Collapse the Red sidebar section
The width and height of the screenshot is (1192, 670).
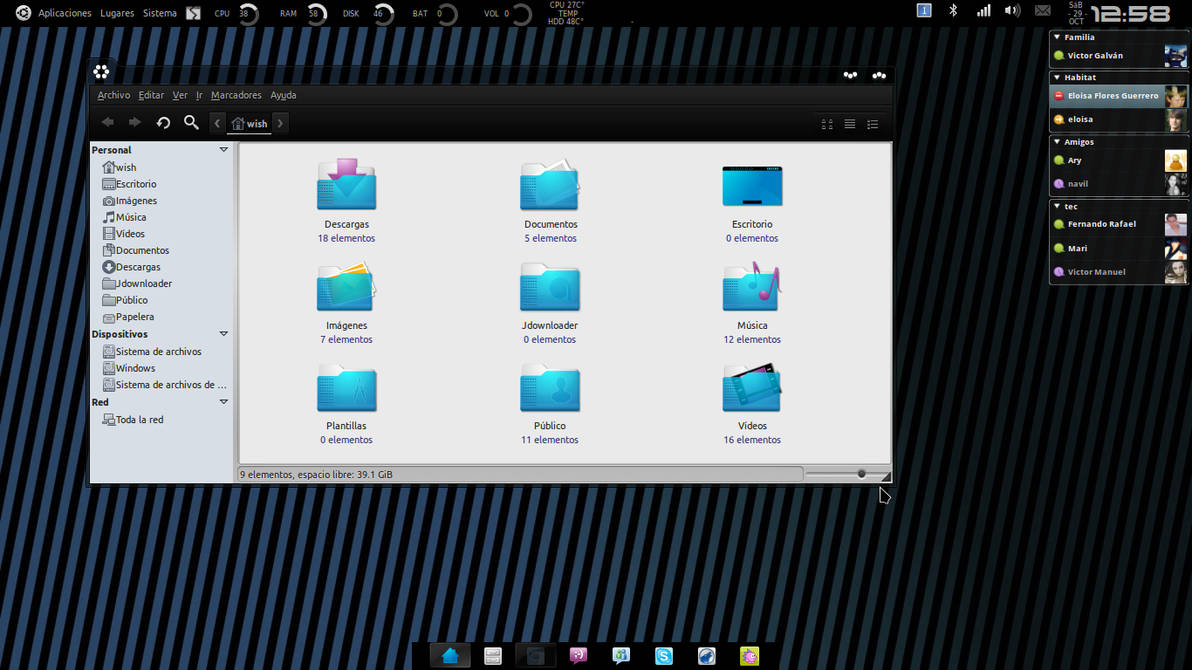click(224, 402)
